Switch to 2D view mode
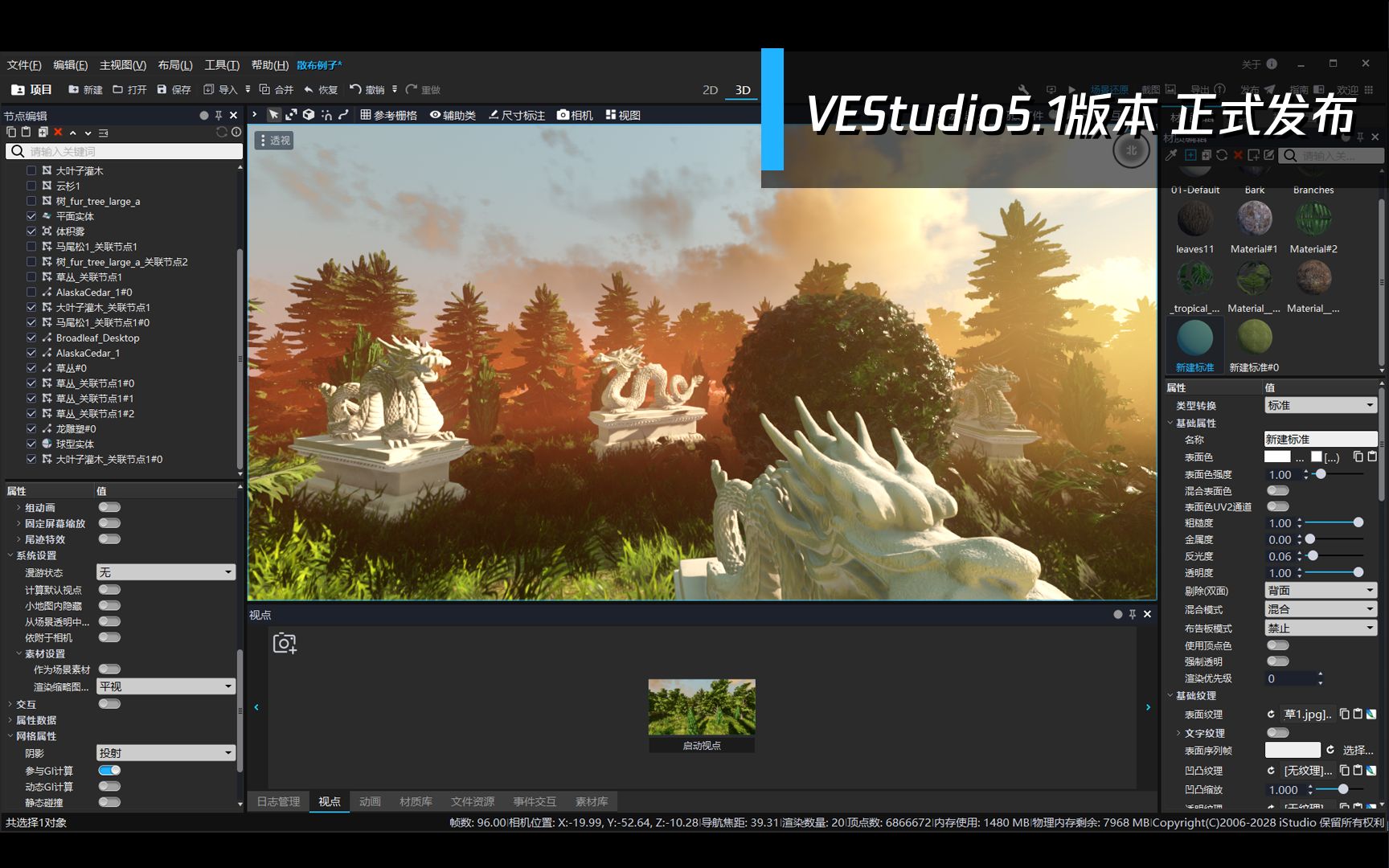Screen dimensions: 1389x868 [x=710, y=90]
